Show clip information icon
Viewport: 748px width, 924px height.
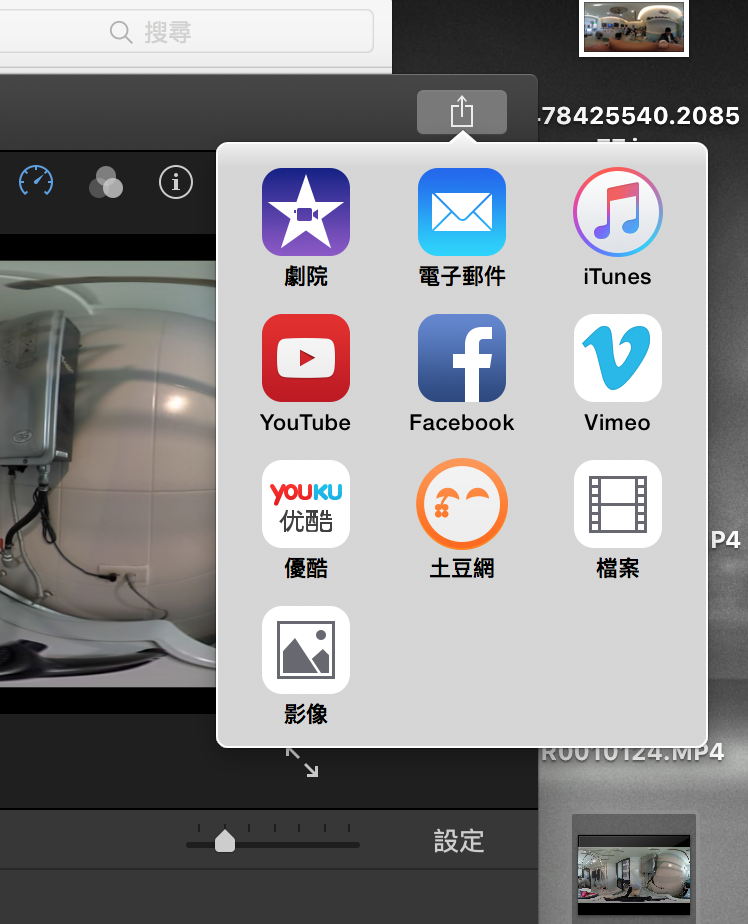tap(176, 182)
